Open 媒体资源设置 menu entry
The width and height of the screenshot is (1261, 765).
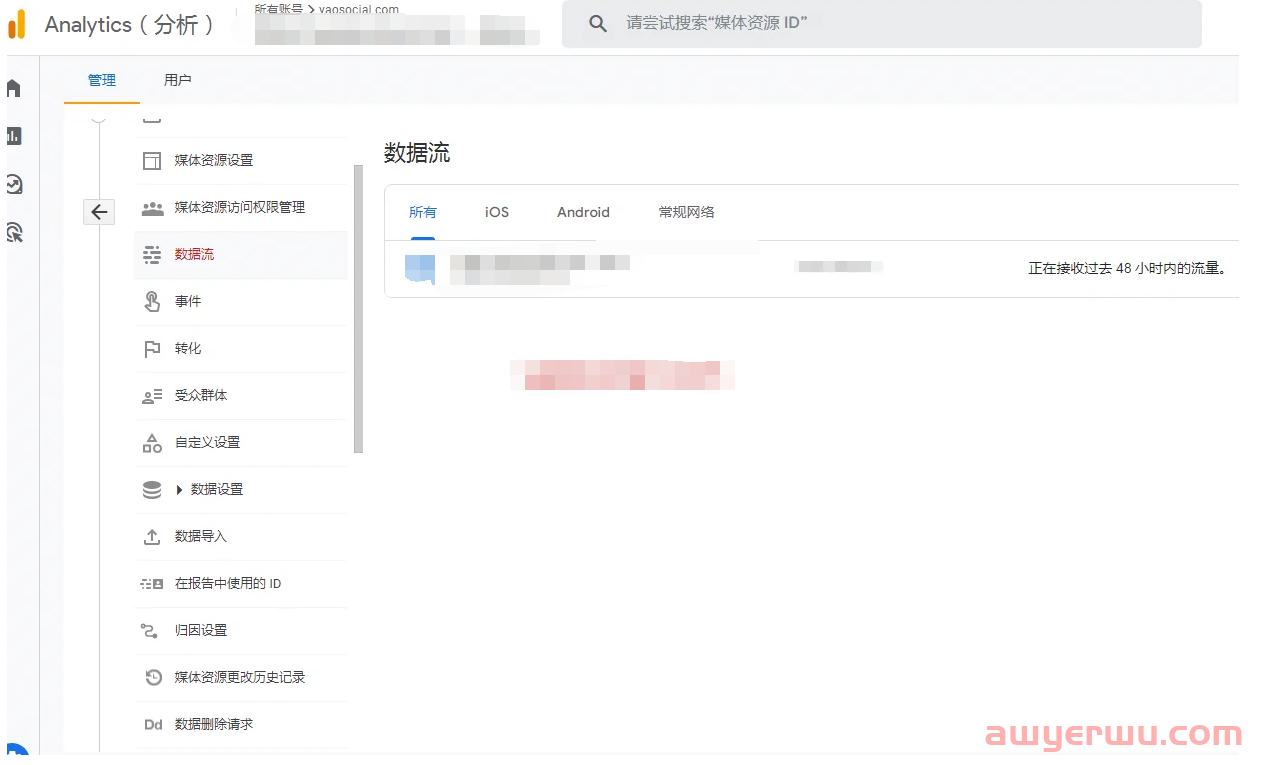(x=241, y=161)
